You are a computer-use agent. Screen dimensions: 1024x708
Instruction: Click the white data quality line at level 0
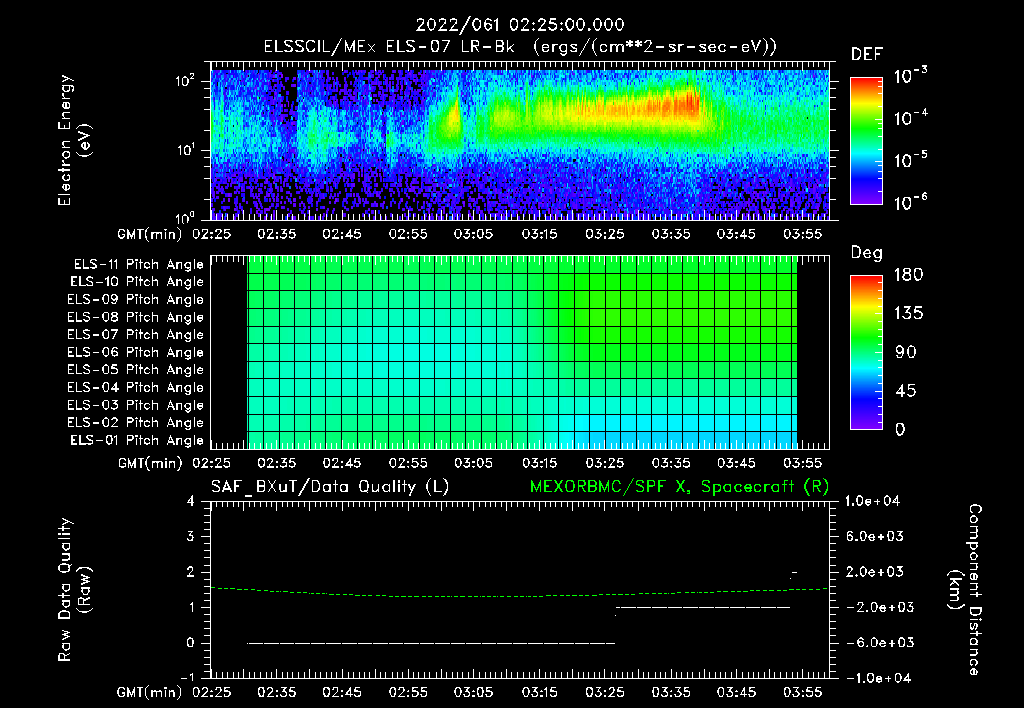(431, 643)
